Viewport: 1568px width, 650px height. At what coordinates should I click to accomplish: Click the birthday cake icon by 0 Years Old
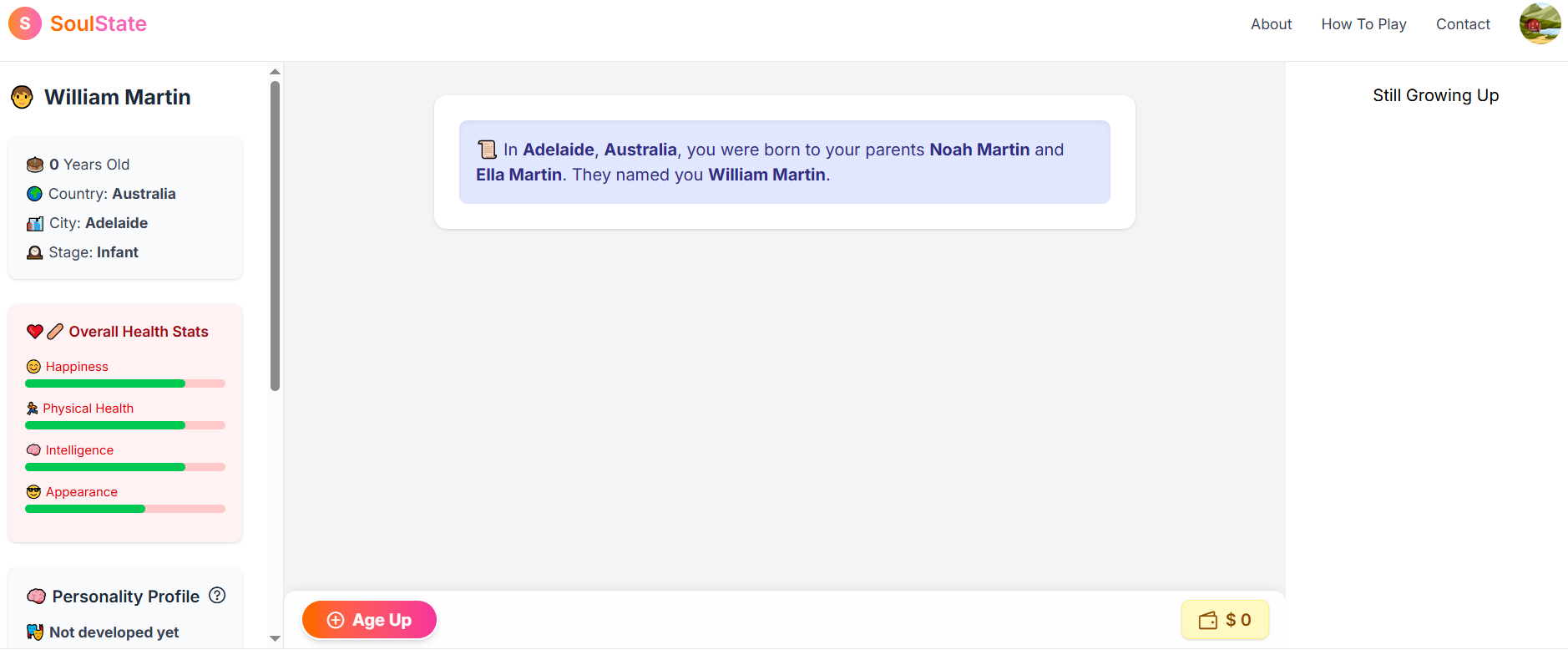(35, 165)
